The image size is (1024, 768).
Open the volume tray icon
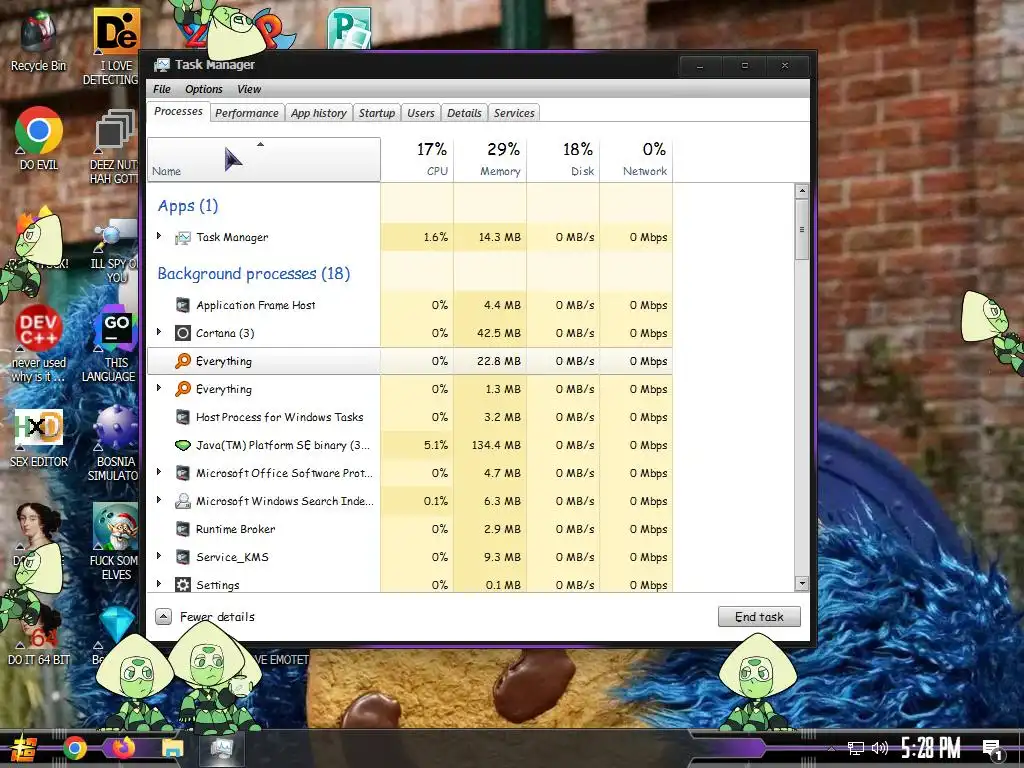[880, 748]
